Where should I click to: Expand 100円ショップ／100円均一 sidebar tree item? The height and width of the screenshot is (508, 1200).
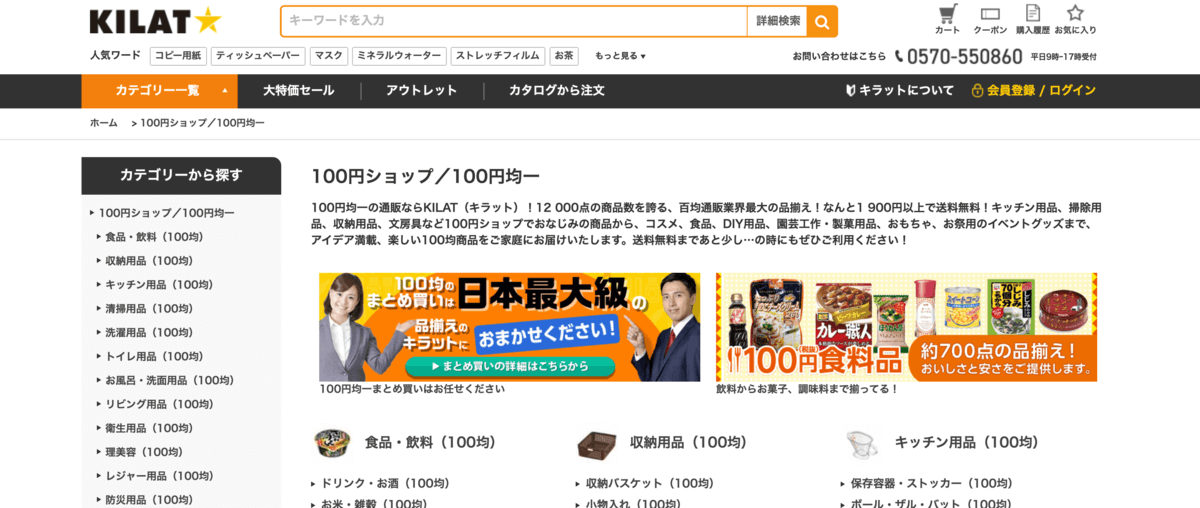166,213
